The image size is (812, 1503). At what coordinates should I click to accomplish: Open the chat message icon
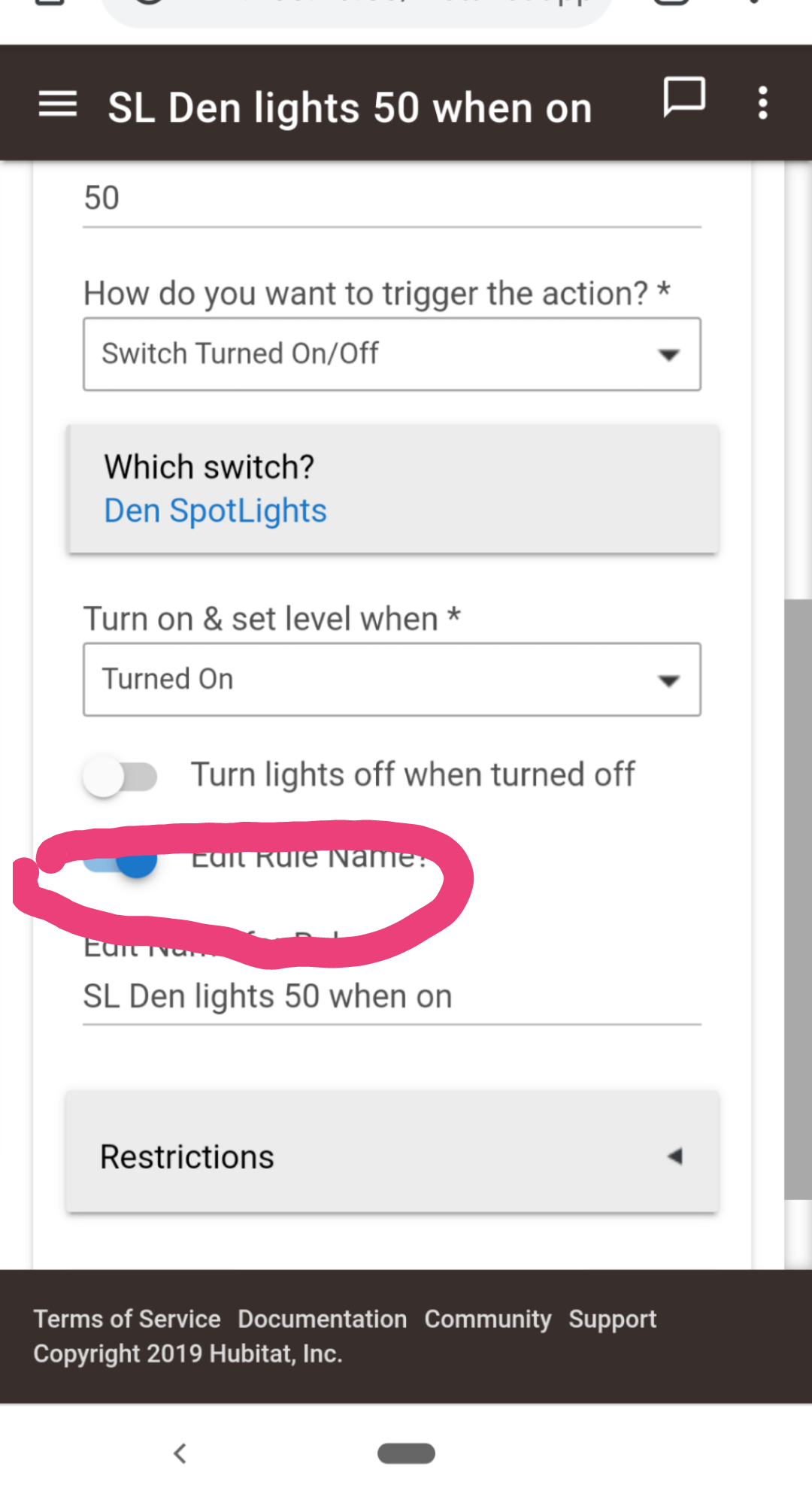pyautogui.click(x=684, y=98)
